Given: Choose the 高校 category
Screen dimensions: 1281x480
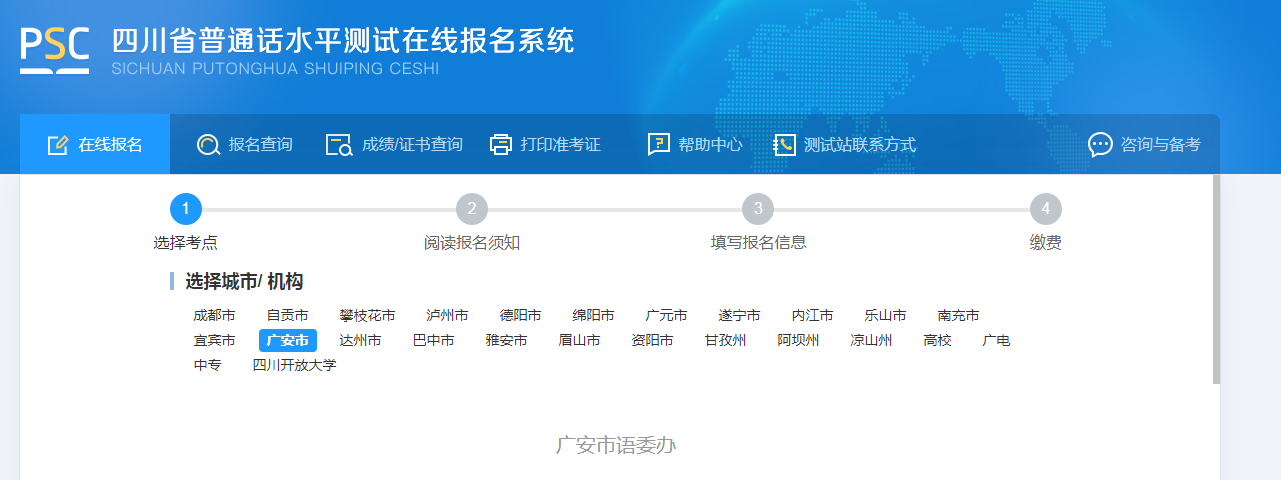Looking at the screenshot, I should click(x=937, y=341).
